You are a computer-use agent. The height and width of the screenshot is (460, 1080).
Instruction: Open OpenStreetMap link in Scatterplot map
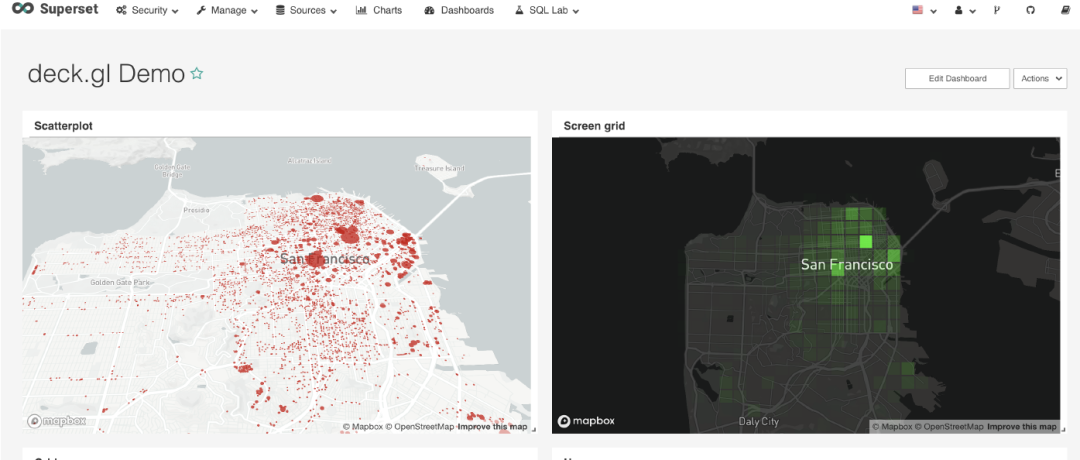pyautogui.click(x=419, y=427)
